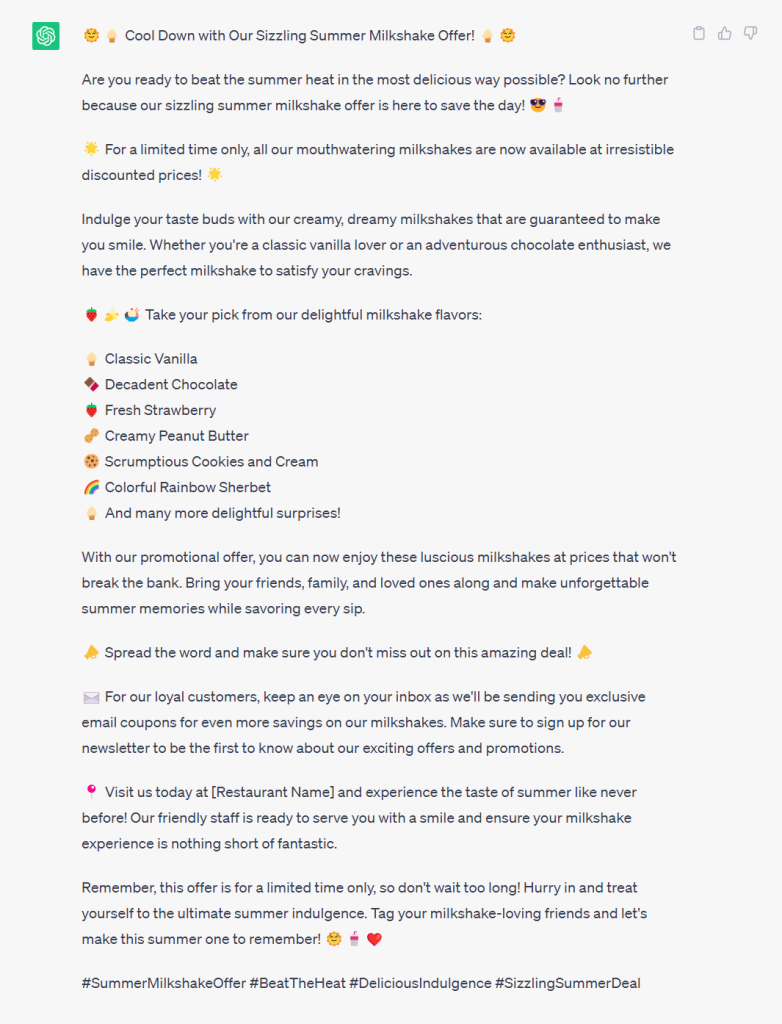
Task: Click the #SummerMilkshakeOffer hashtag
Action: pos(163,983)
